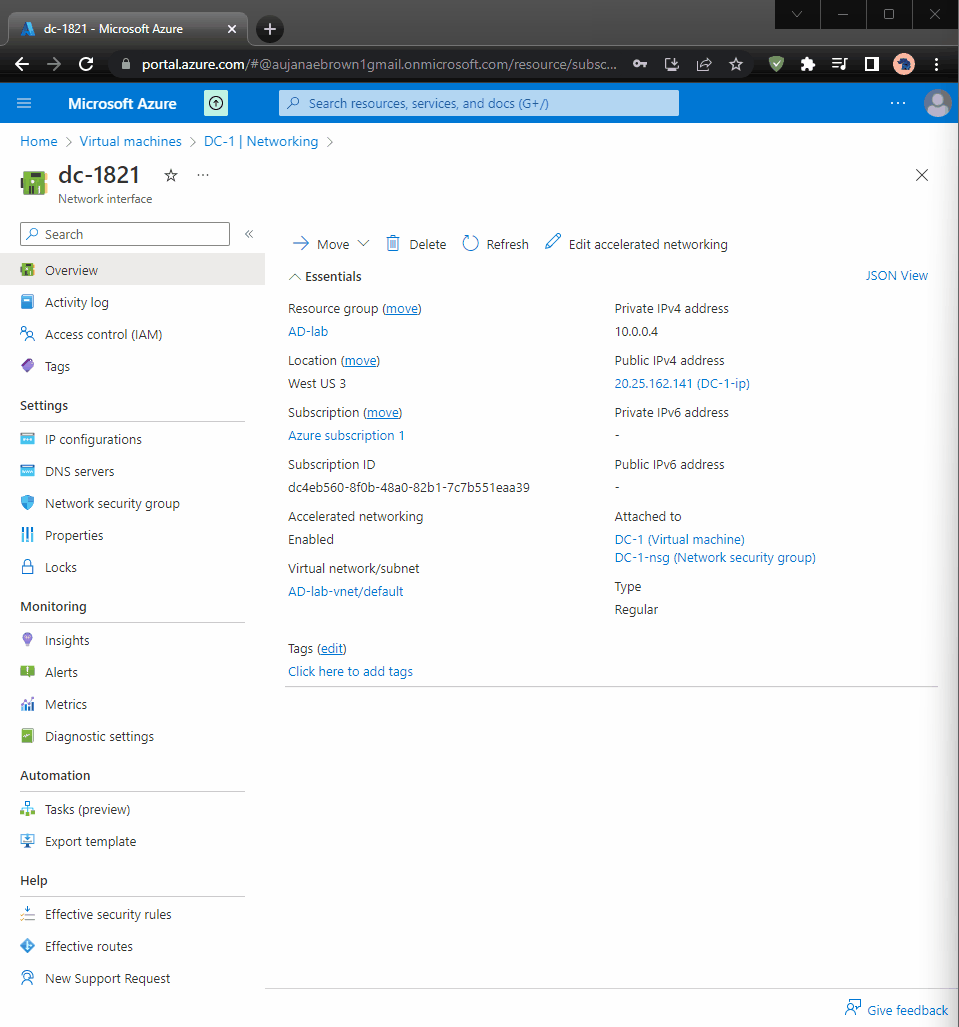
Task: Open public IP 20.25.162.141 (DC-1-ip)
Action: (x=682, y=383)
